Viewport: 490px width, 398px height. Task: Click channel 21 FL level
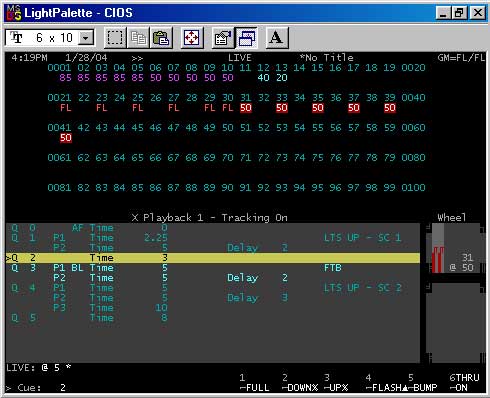click(x=66, y=108)
